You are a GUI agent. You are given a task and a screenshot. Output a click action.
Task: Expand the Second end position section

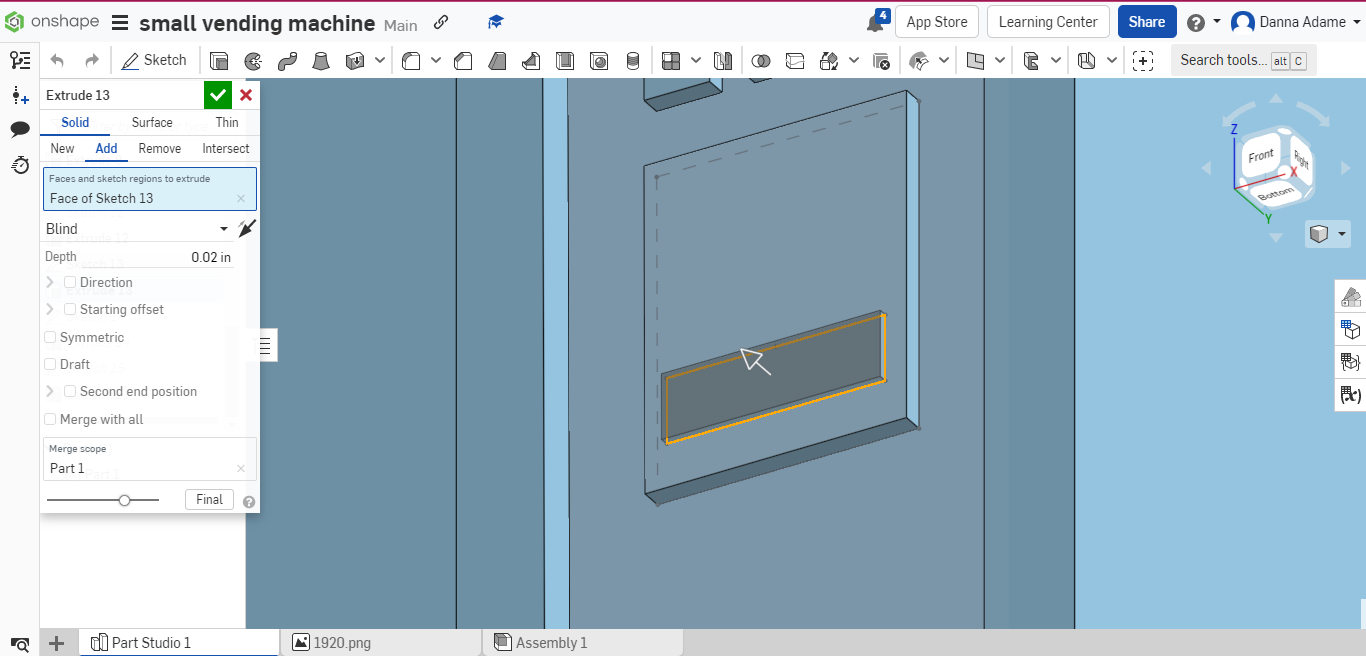(49, 391)
